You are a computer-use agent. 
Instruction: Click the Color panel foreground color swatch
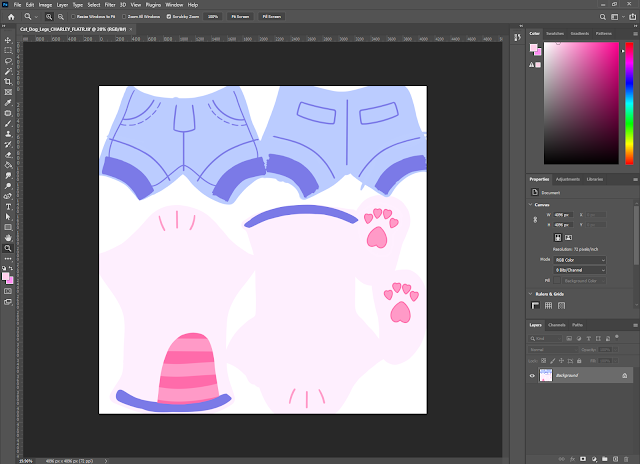click(533, 47)
